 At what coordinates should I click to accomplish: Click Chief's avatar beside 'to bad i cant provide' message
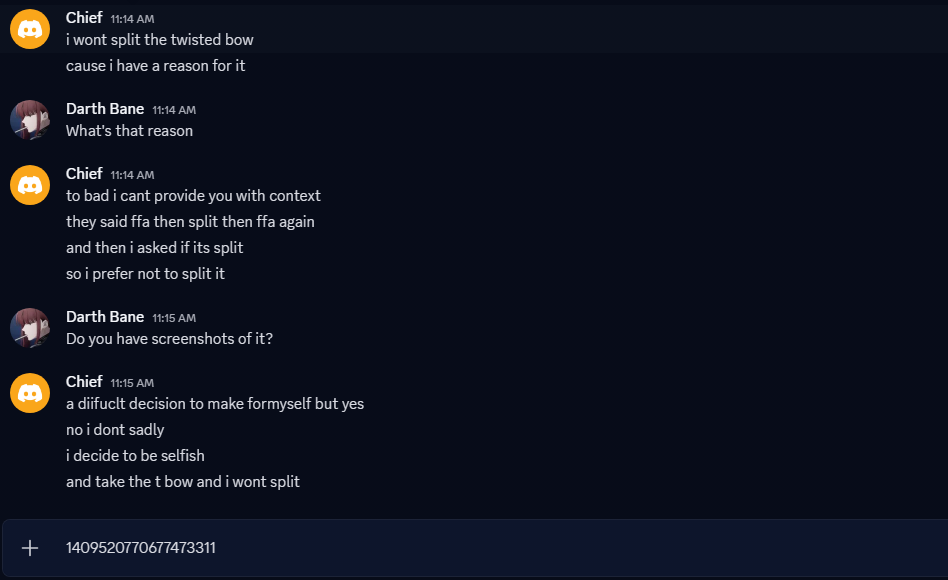pyautogui.click(x=30, y=185)
